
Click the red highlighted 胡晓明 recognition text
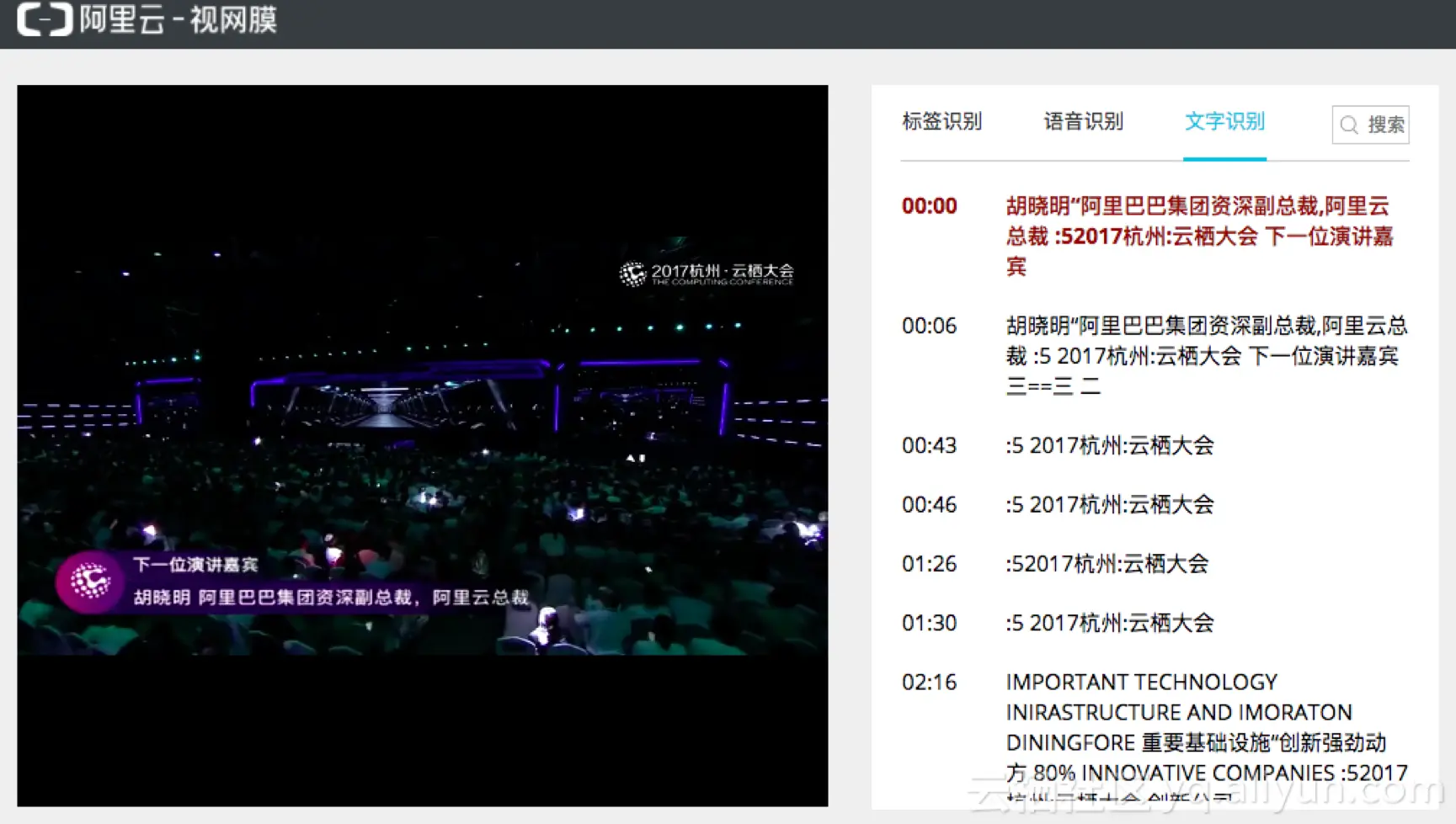(1199, 237)
